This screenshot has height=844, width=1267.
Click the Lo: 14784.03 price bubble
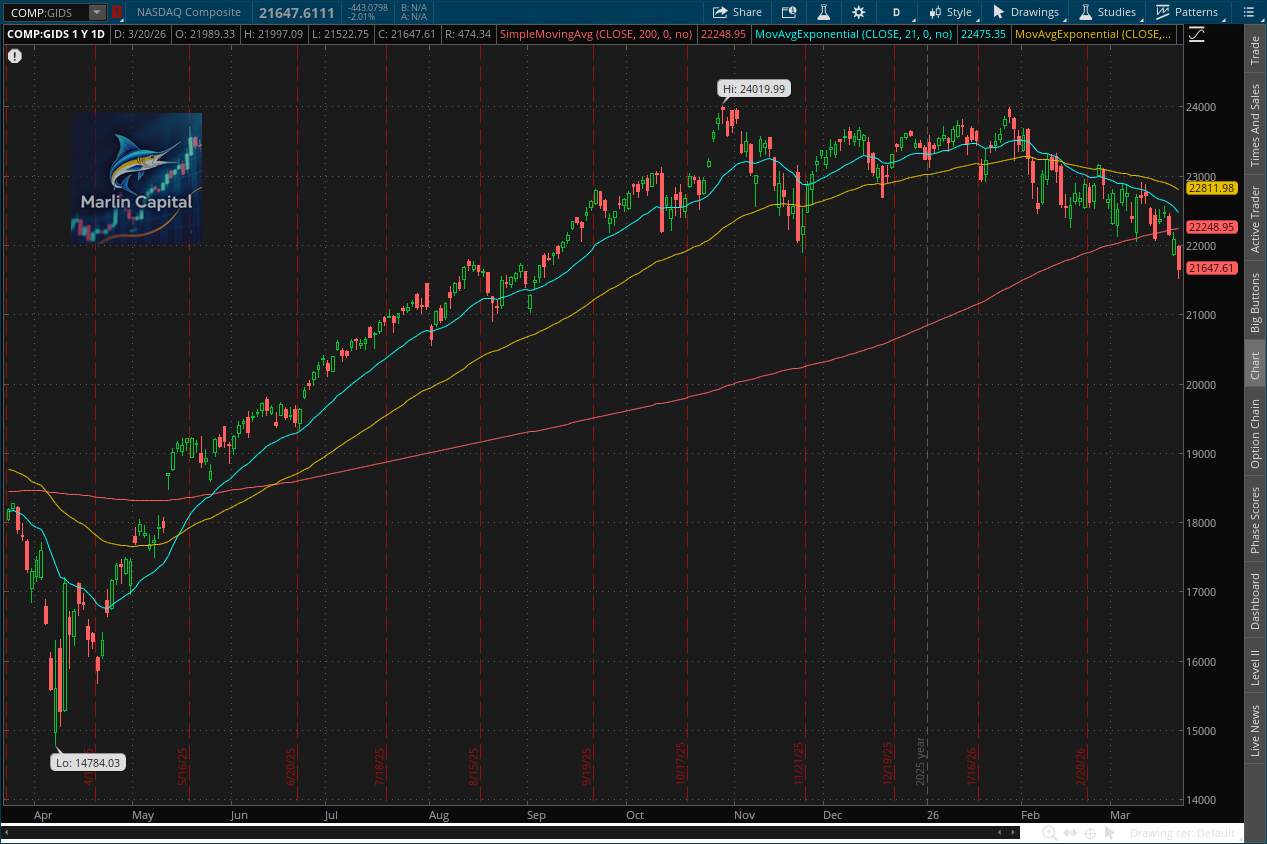click(x=88, y=762)
